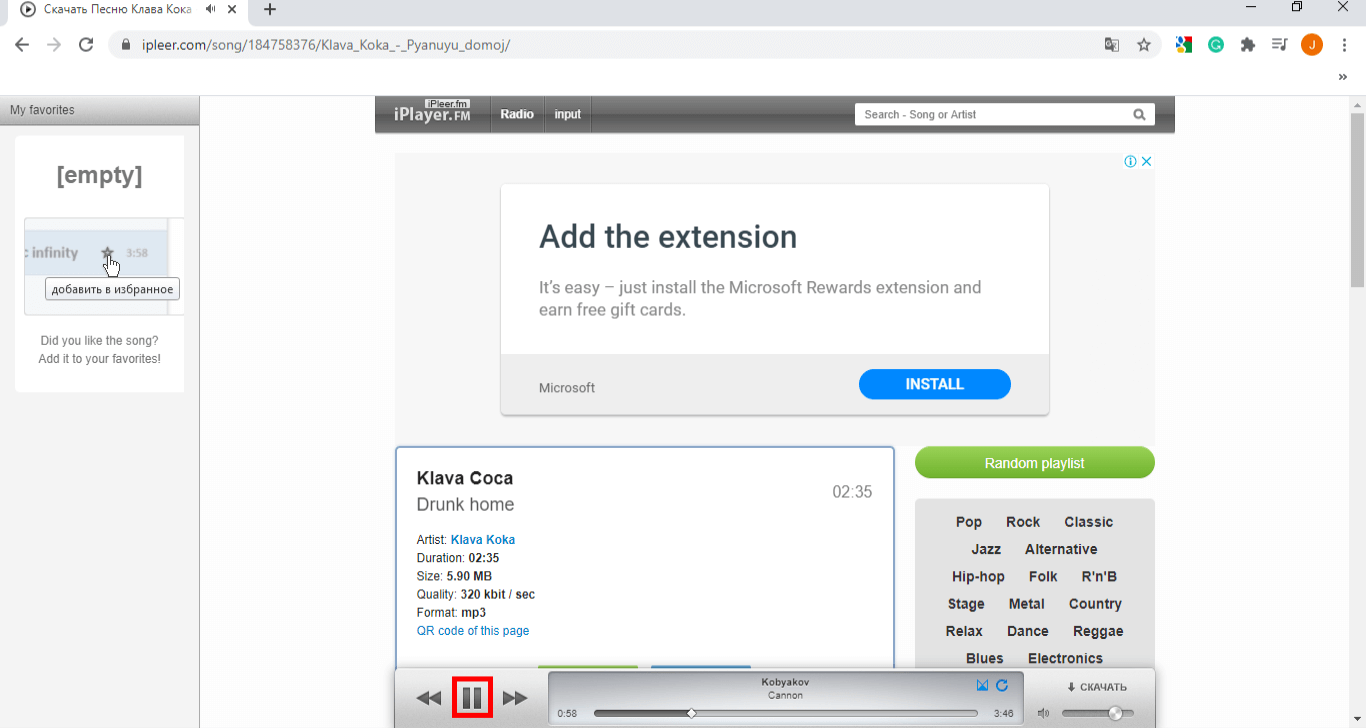The width and height of the screenshot is (1366, 728).
Task: Skip forward to next track
Action: pos(515,698)
